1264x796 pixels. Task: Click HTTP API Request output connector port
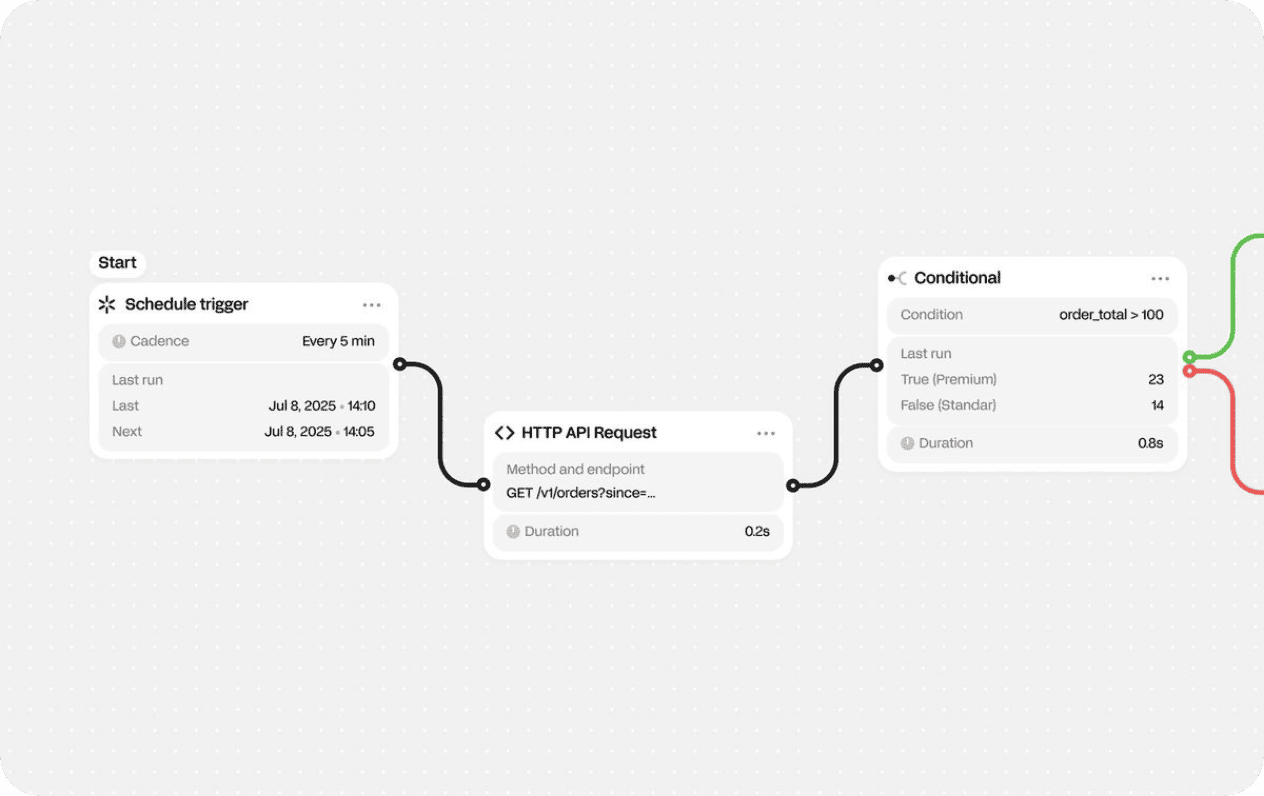tap(793, 486)
